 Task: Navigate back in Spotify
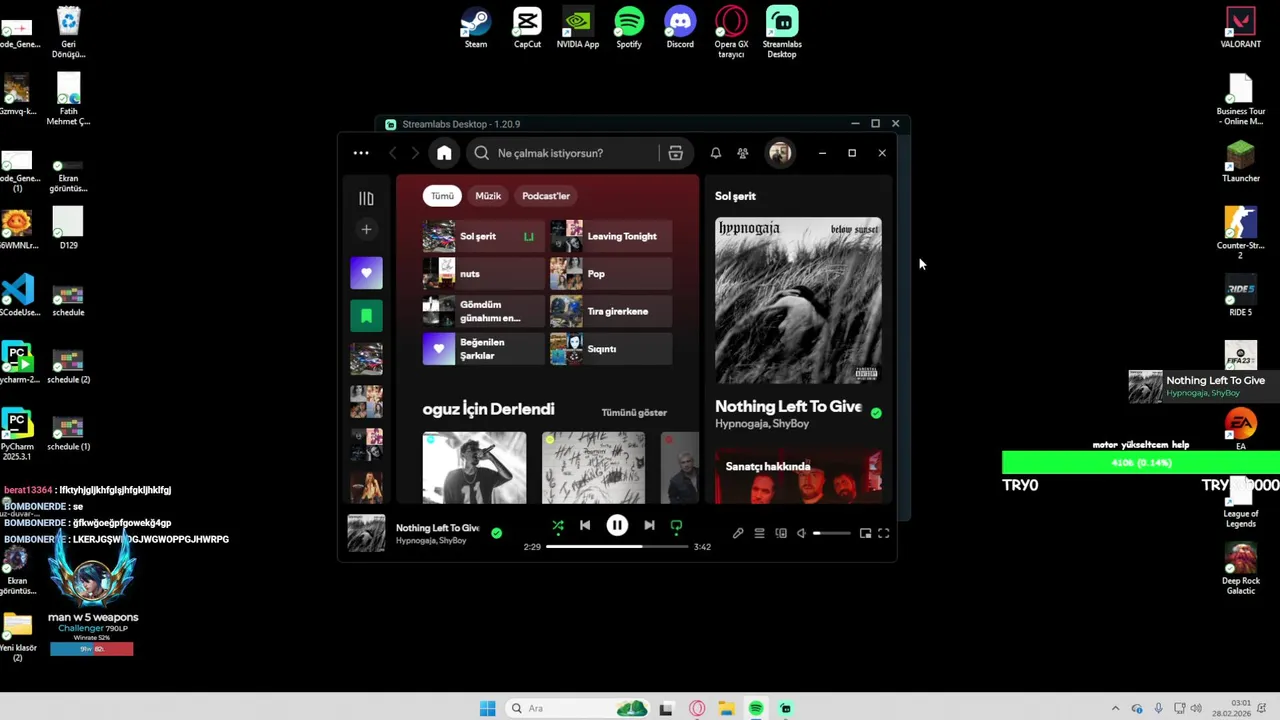393,153
